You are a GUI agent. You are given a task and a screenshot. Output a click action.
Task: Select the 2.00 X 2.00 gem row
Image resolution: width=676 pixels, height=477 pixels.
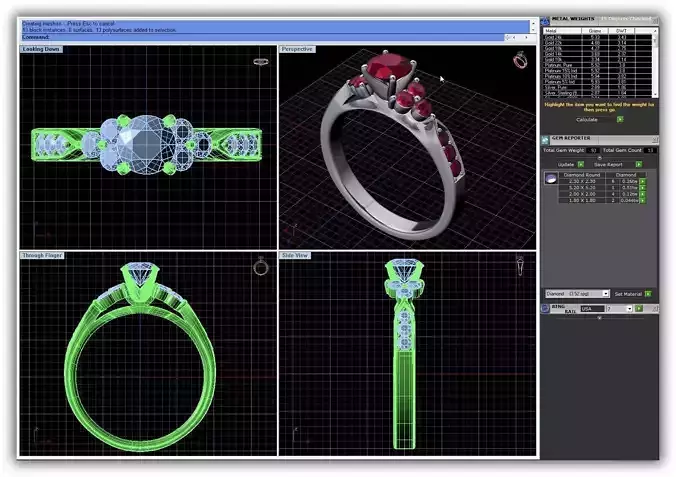click(599, 195)
